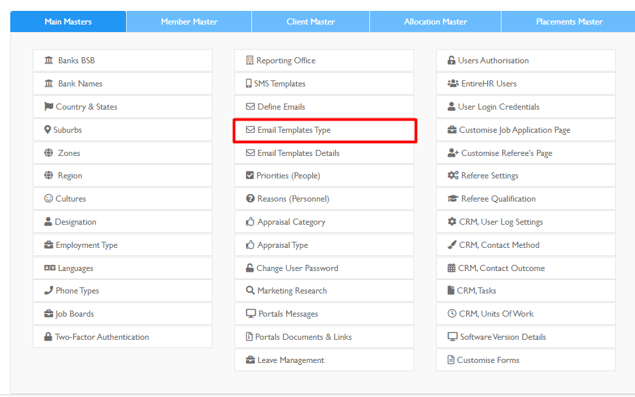Click the phone icon for Phone Types

49,290
